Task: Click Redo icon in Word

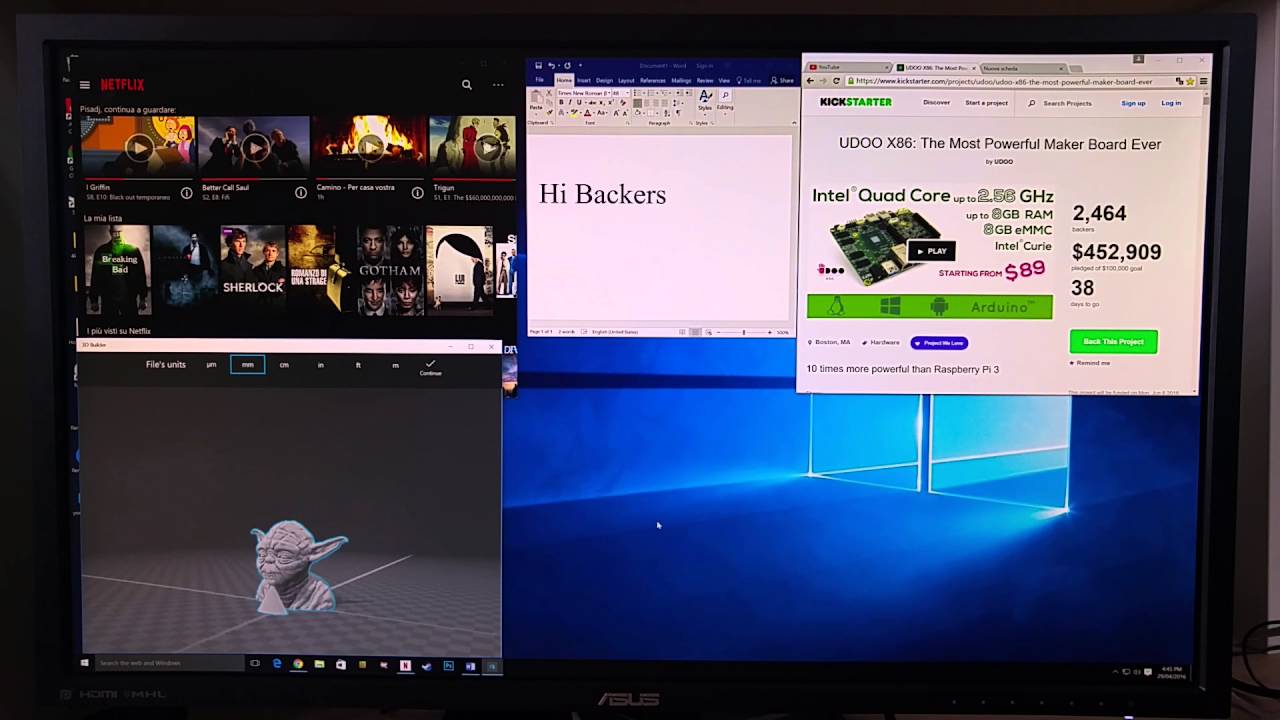Action: click(567, 65)
